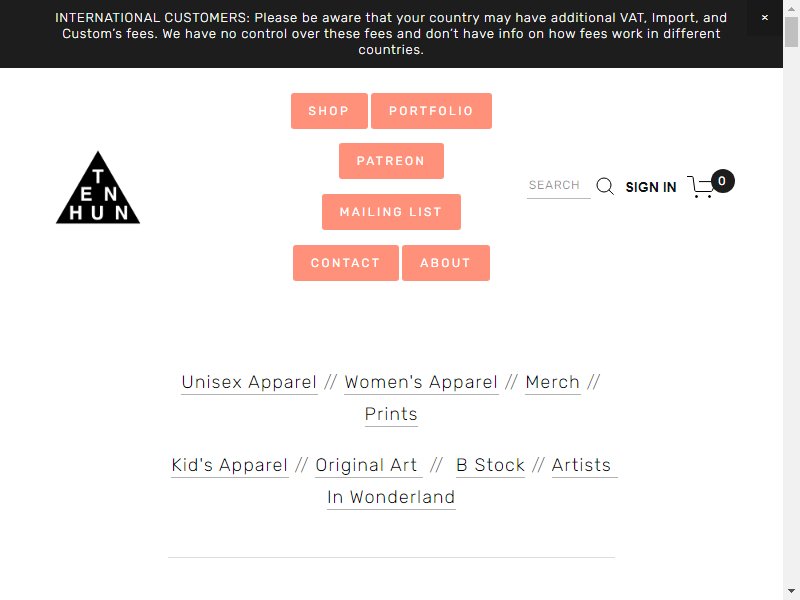Click the magnifying glass search icon
800x600 pixels.
[605, 186]
